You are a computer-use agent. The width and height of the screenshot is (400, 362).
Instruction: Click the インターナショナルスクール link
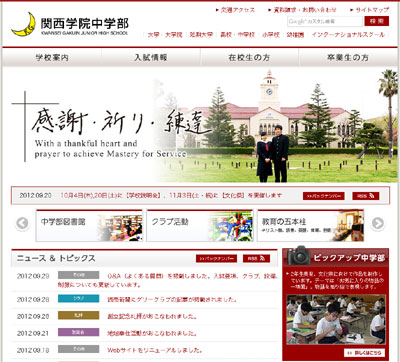pos(348,35)
